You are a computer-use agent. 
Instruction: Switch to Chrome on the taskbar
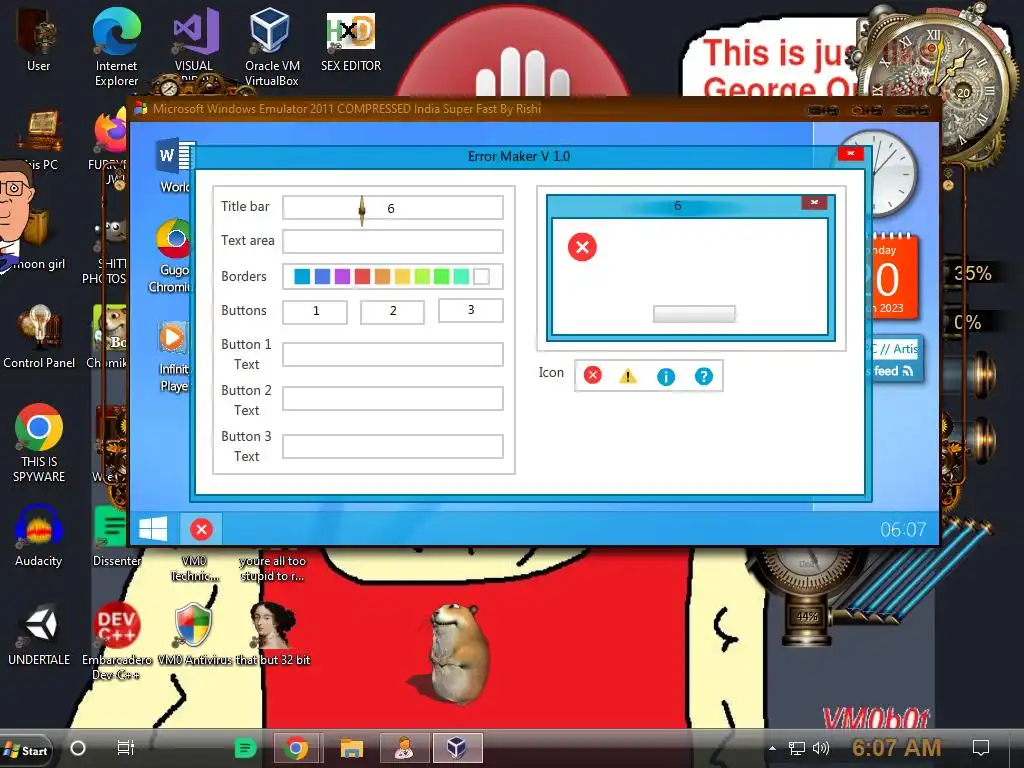[x=296, y=748]
